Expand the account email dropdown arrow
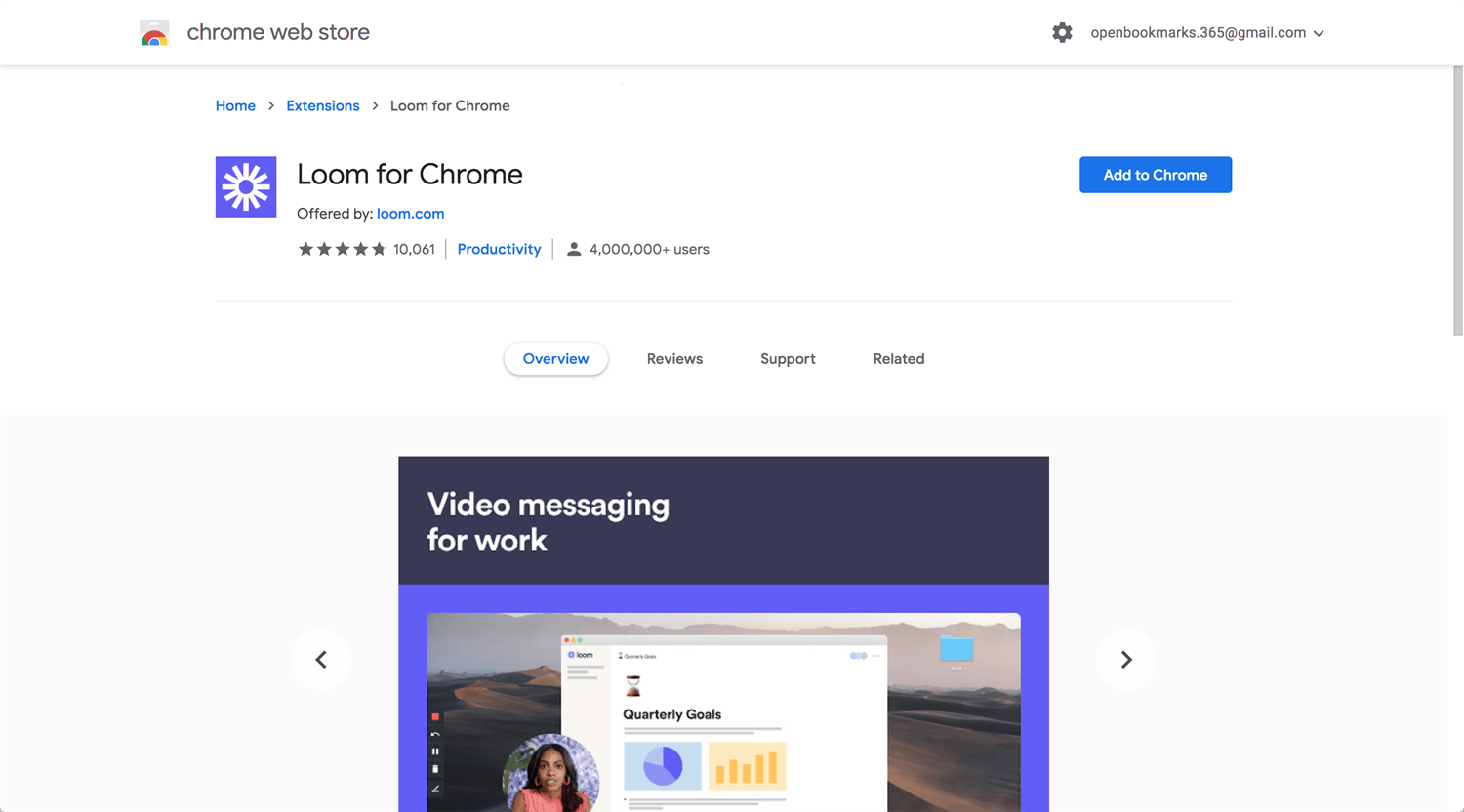1464x812 pixels. (x=1319, y=33)
